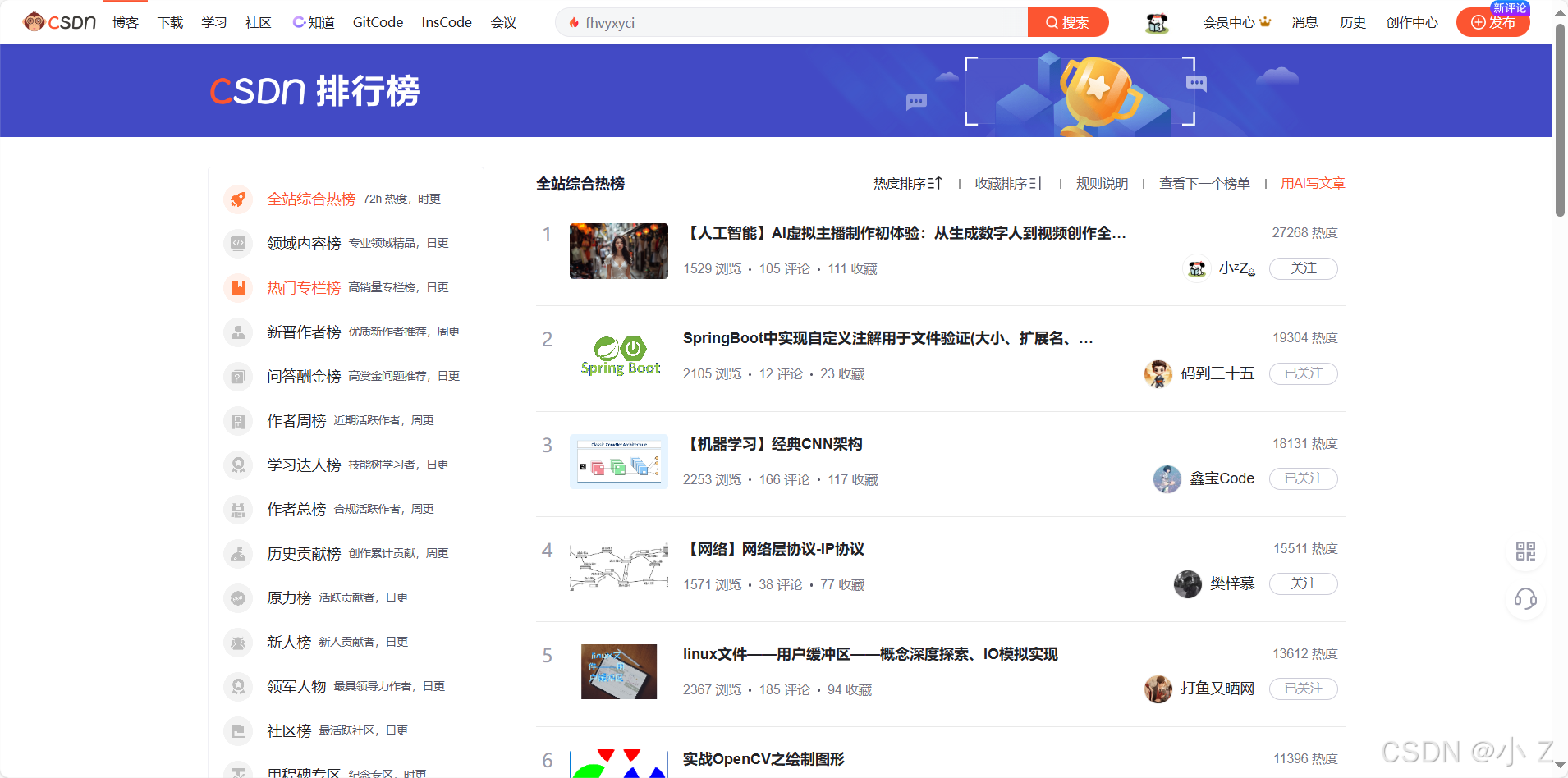
Task: Click the 问答酬金榜 sidebar icon
Action: click(237, 376)
